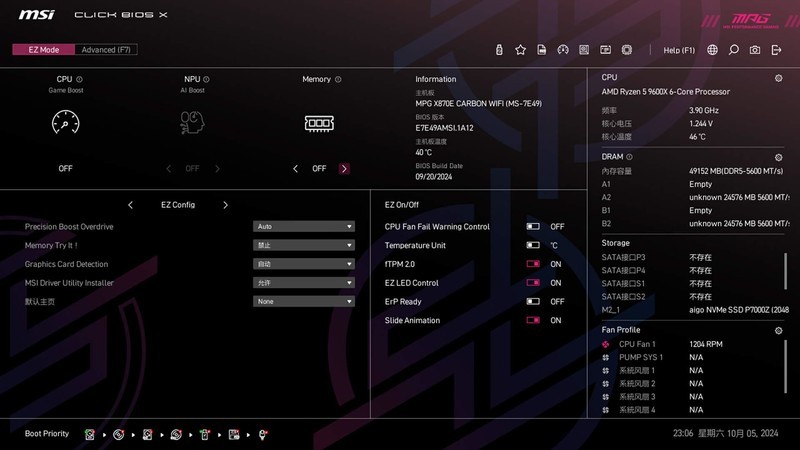Turn off the EZ LED Control switch
Image resolution: width=800 pixels, height=450 pixels.
(533, 283)
